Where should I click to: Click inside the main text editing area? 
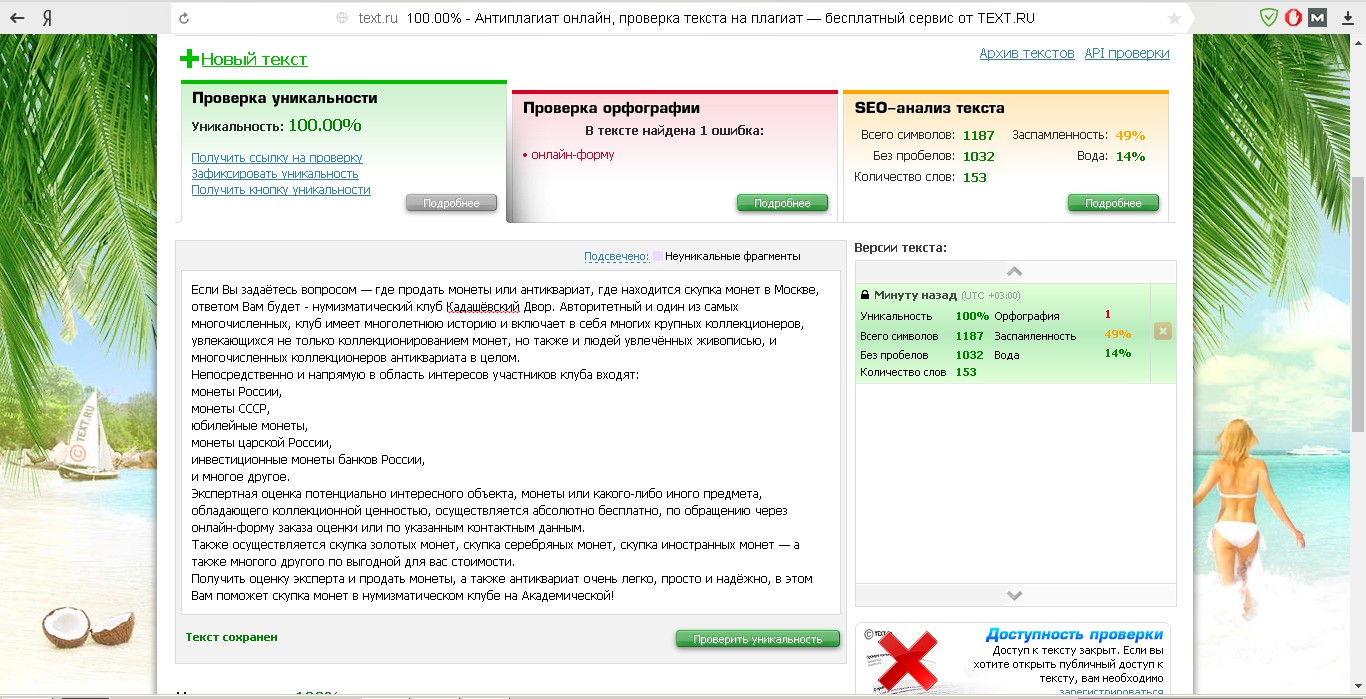[x=511, y=442]
